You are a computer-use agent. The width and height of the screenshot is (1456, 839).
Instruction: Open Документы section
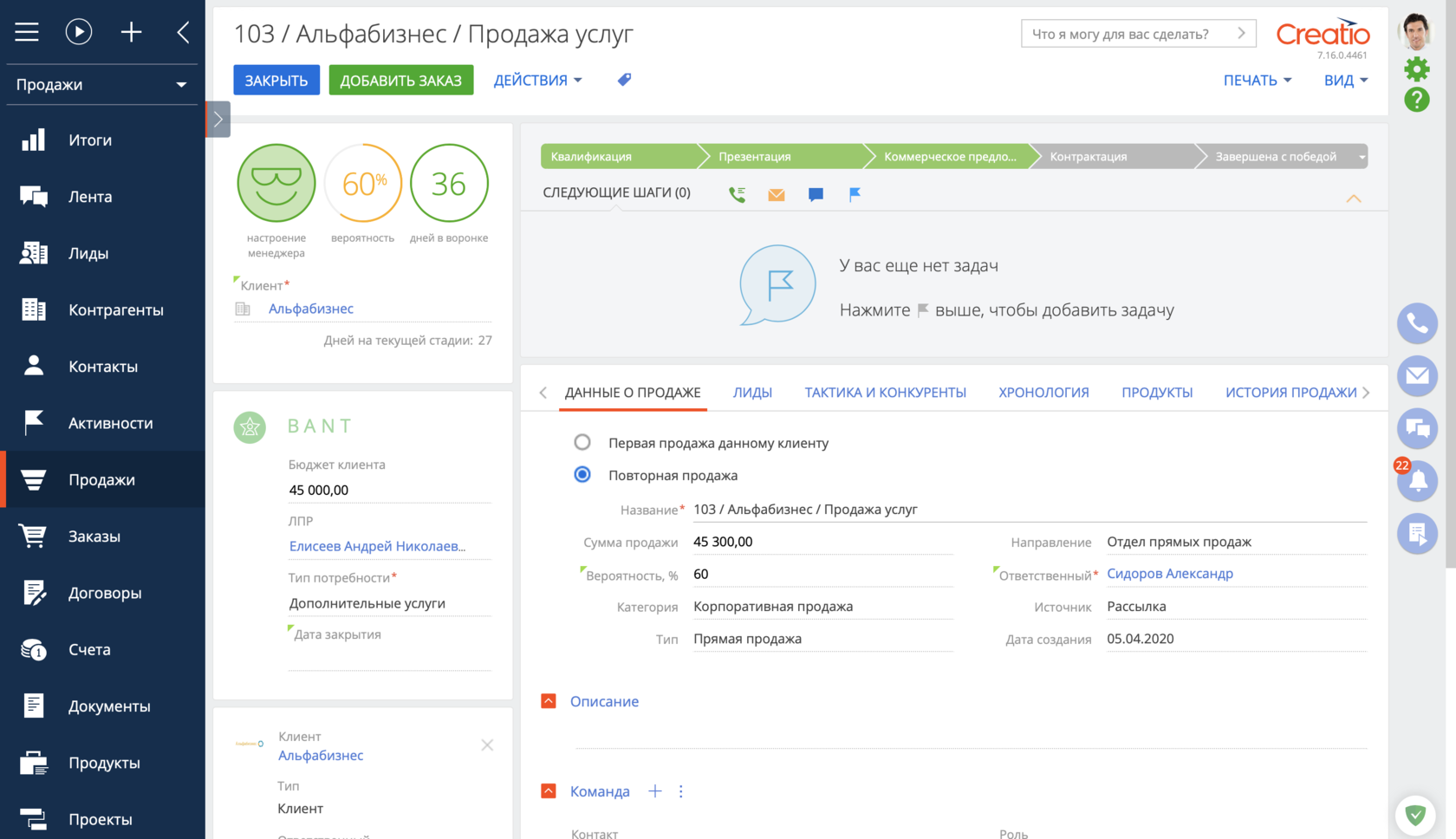tap(102, 706)
